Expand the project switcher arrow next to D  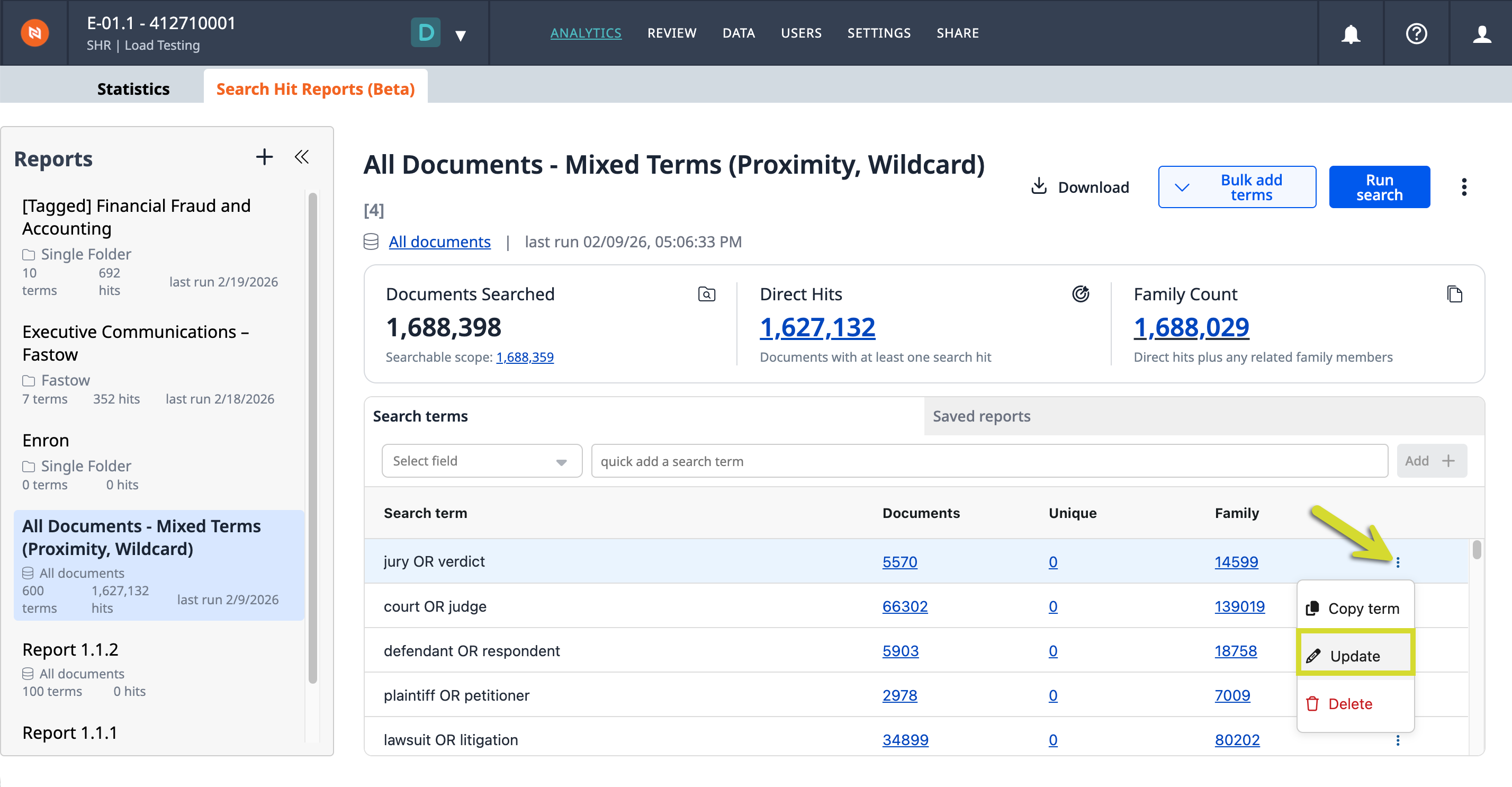coord(461,35)
